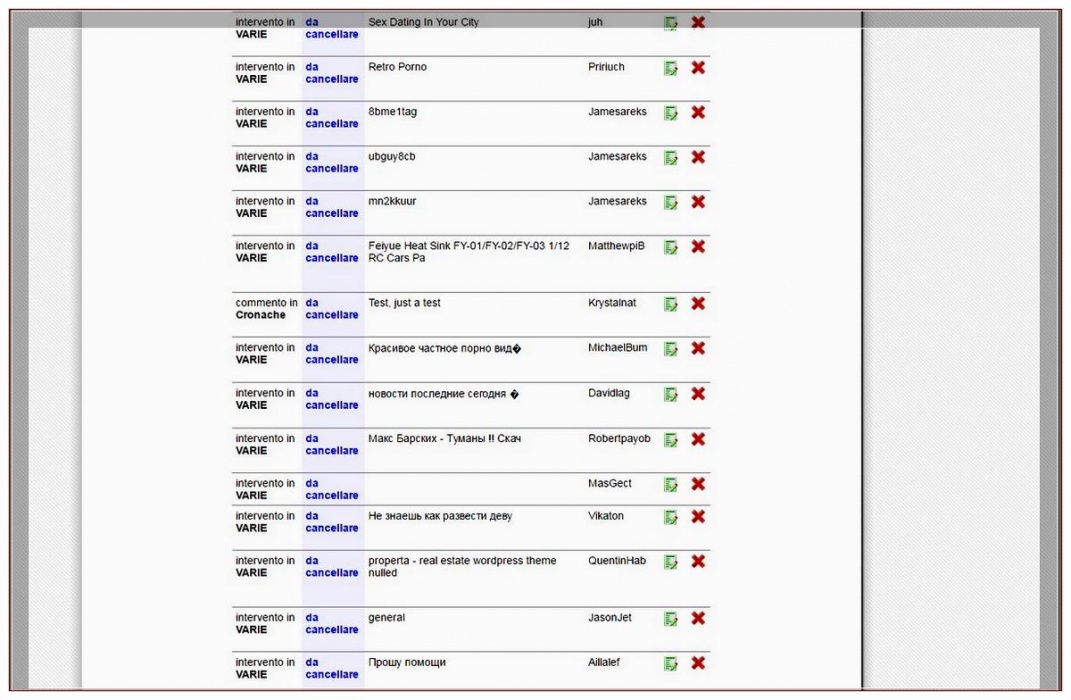
Task: Click the username 'Vikaton'
Action: (606, 516)
